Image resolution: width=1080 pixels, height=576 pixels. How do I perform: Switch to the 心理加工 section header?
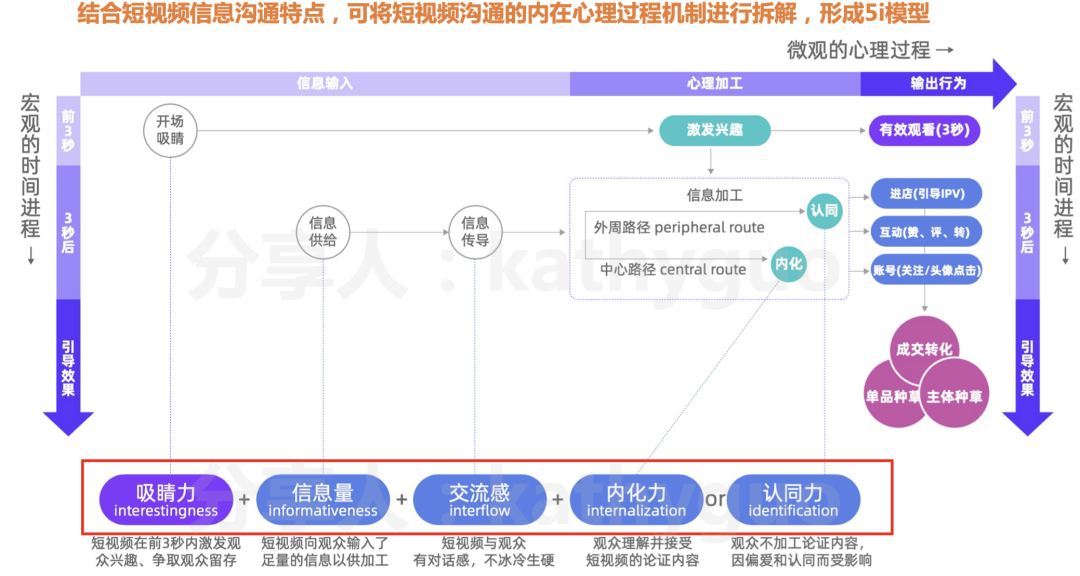[715, 84]
